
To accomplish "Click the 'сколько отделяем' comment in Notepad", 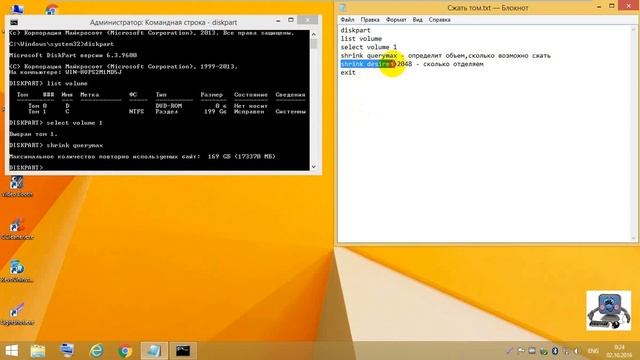I will click(453, 64).
